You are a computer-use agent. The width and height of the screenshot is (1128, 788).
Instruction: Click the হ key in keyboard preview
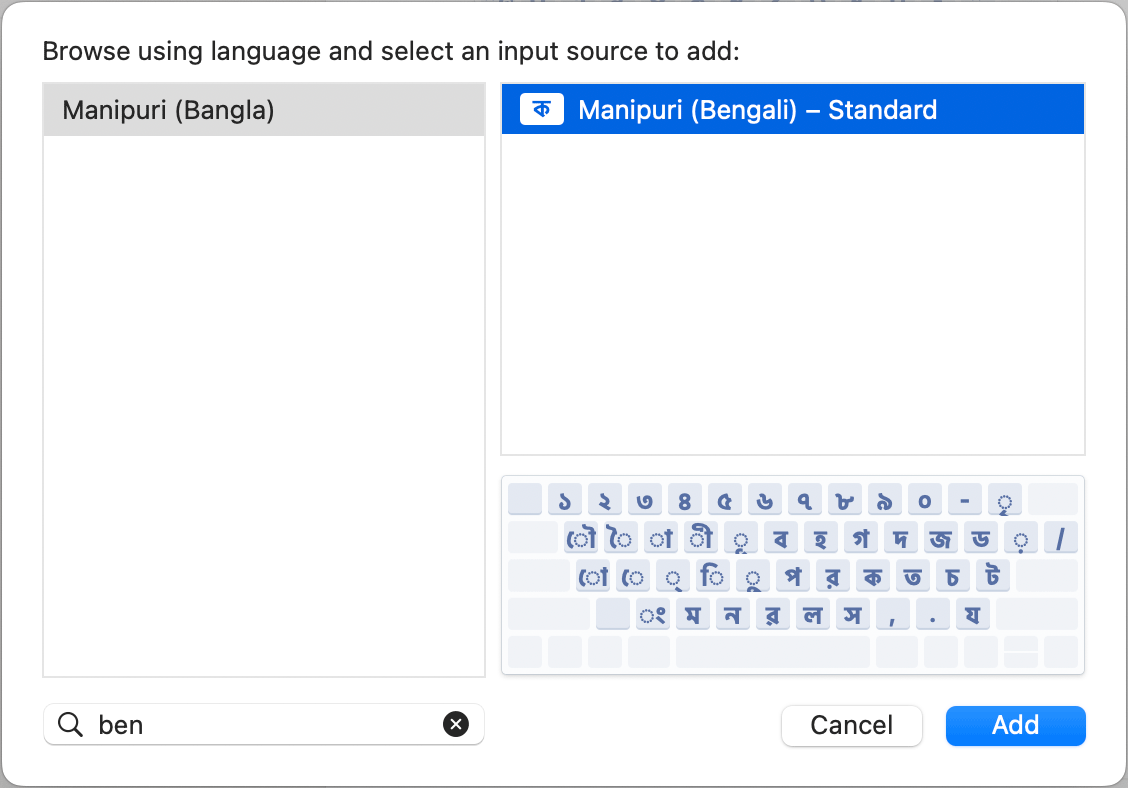pyautogui.click(x=821, y=538)
